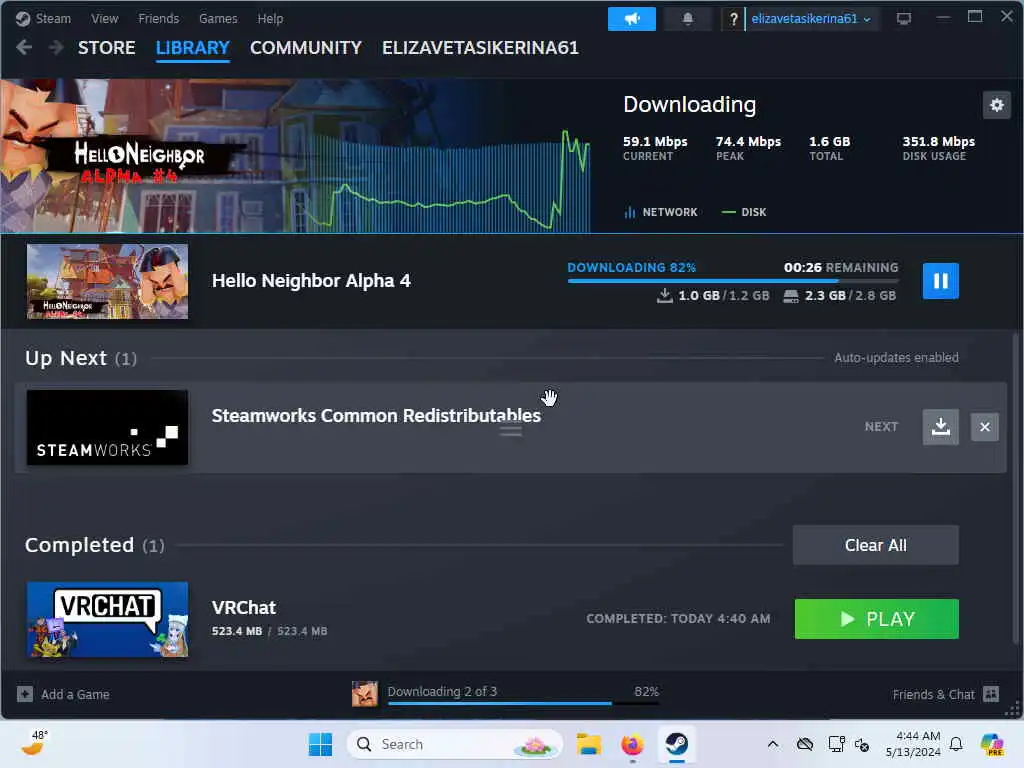Click the sound muted tray icon
Image resolution: width=1024 pixels, height=768 pixels.
[861, 744]
